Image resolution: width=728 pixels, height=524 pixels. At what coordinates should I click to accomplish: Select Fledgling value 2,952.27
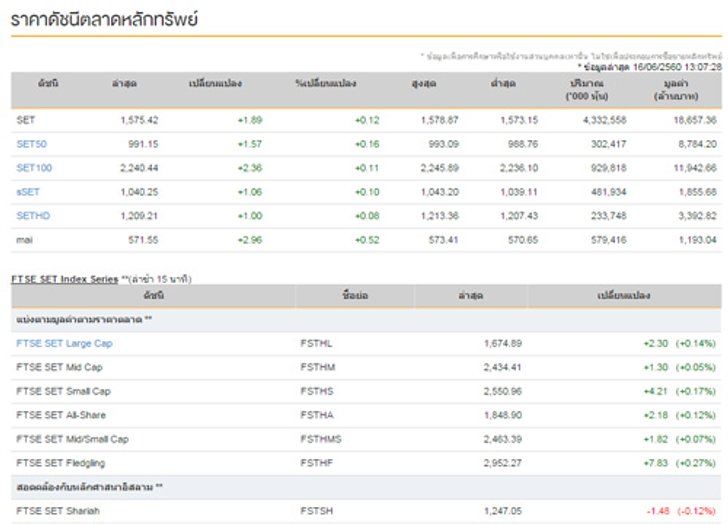[x=503, y=463]
